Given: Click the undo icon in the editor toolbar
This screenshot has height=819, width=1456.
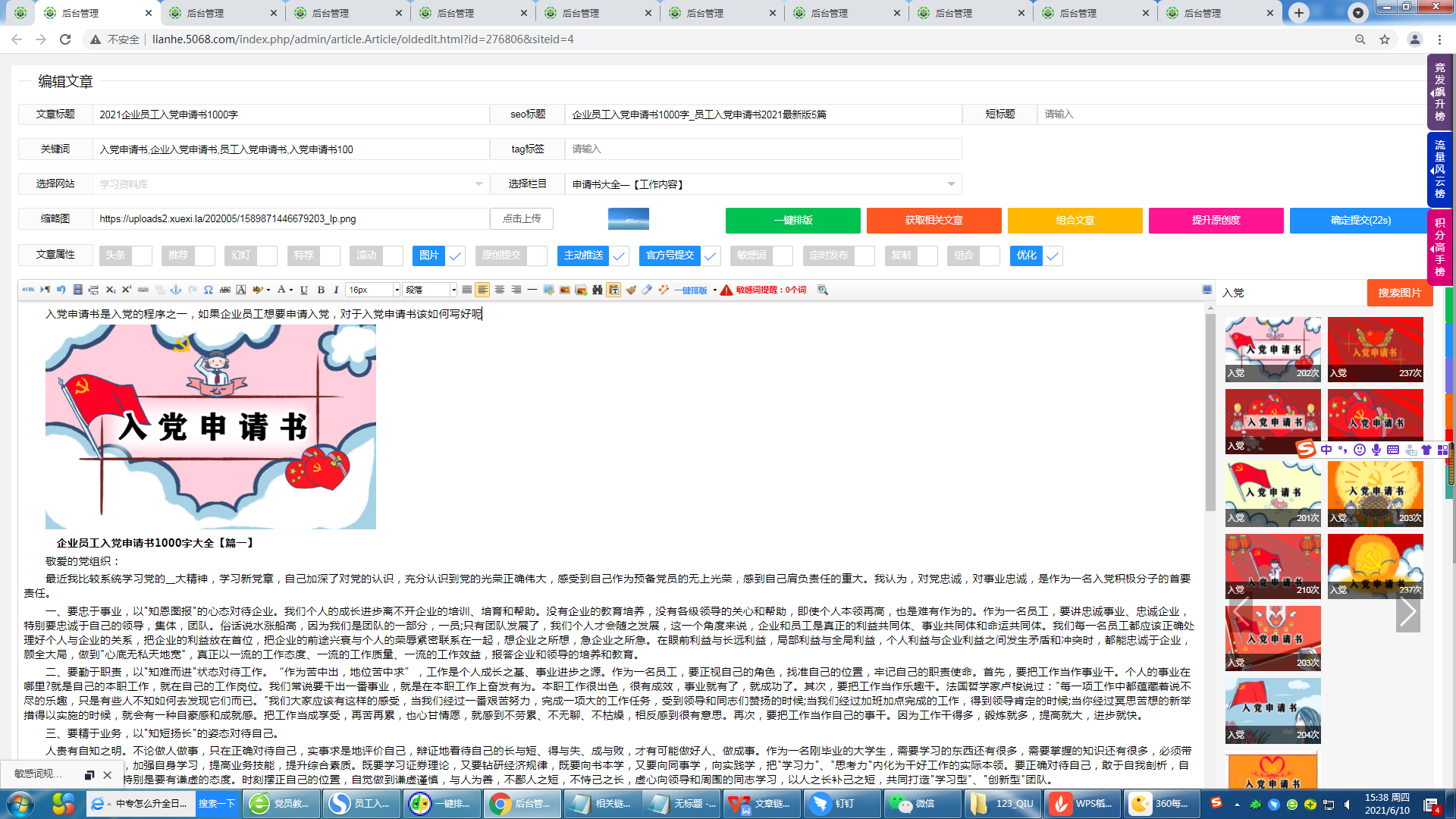Looking at the screenshot, I should [61, 290].
